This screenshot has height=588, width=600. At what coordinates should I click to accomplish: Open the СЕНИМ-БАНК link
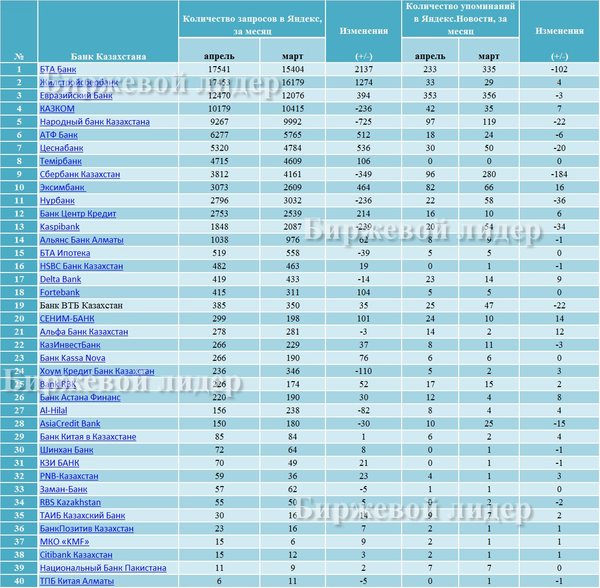[67, 319]
